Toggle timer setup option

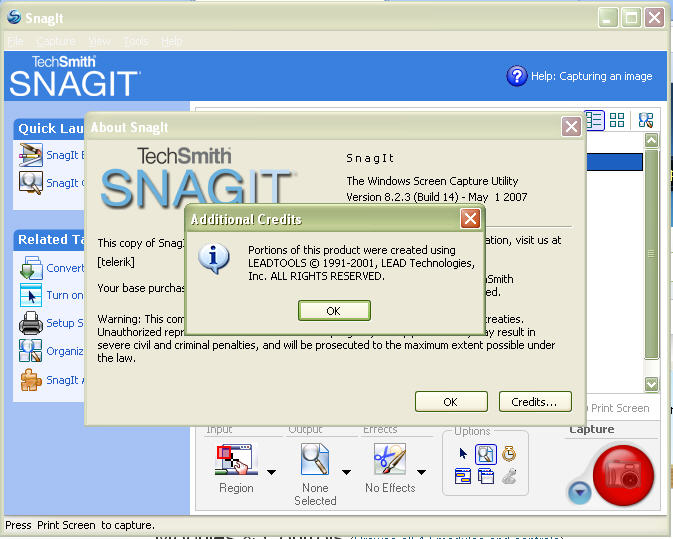coord(509,454)
